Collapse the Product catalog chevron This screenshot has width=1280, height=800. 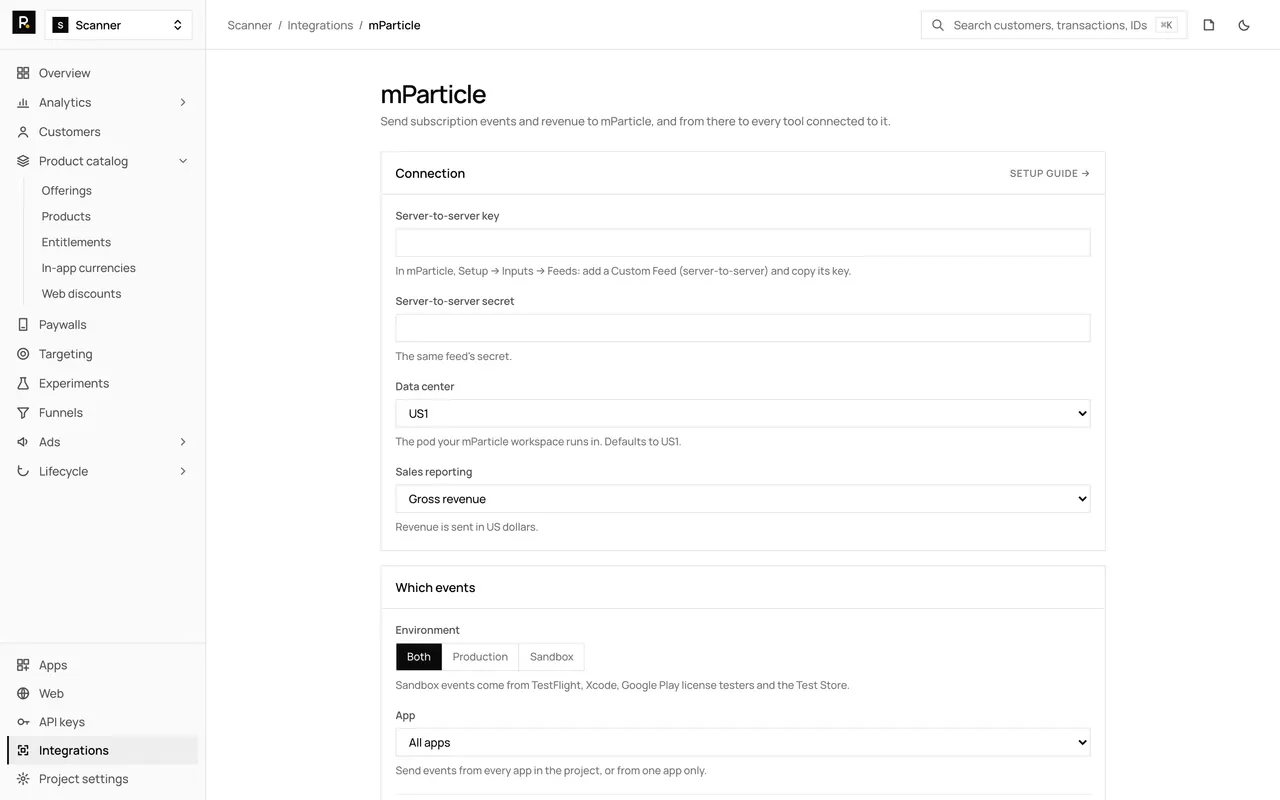click(183, 161)
